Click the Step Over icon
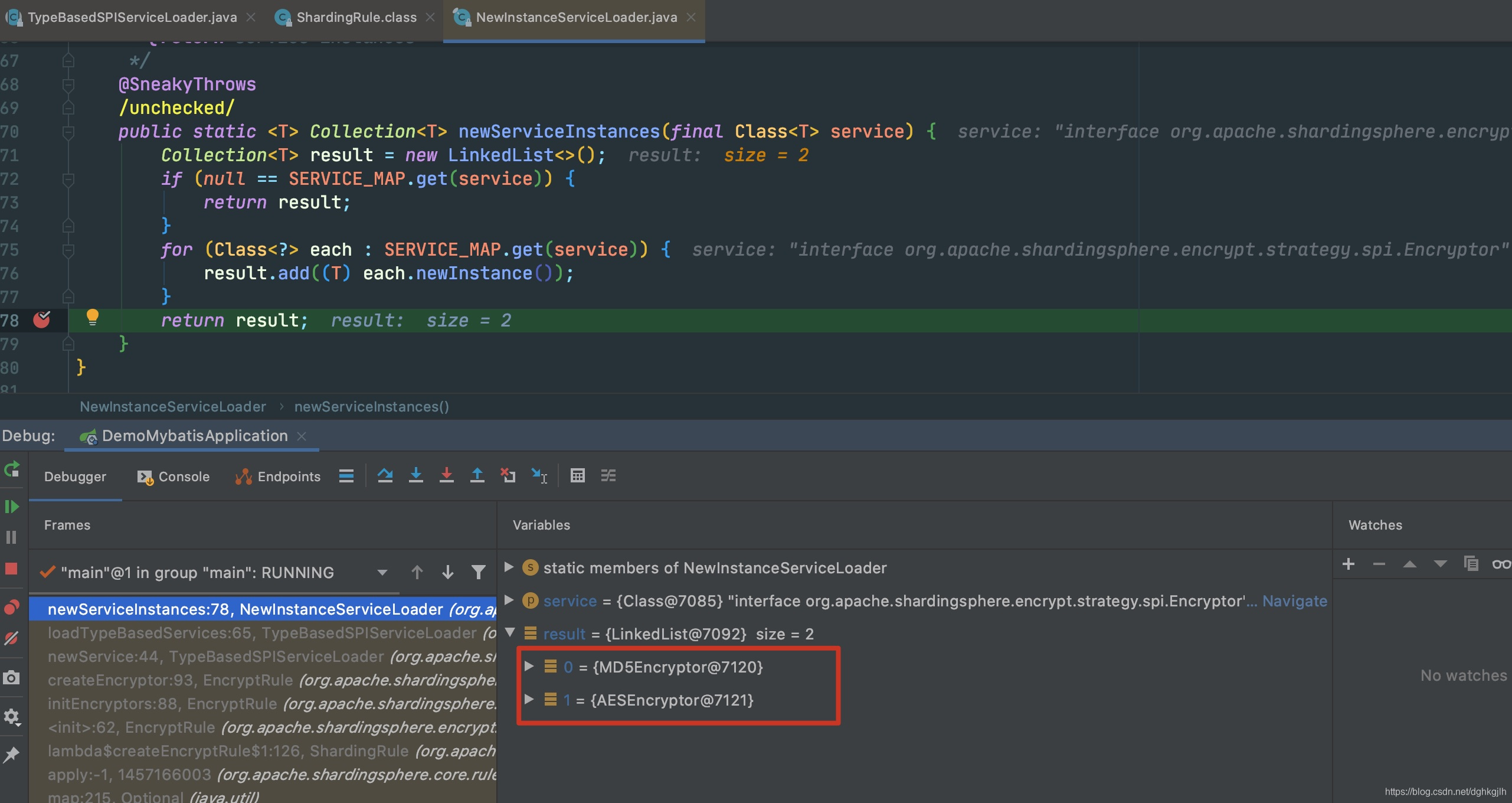The height and width of the screenshot is (803, 1512). point(385,475)
